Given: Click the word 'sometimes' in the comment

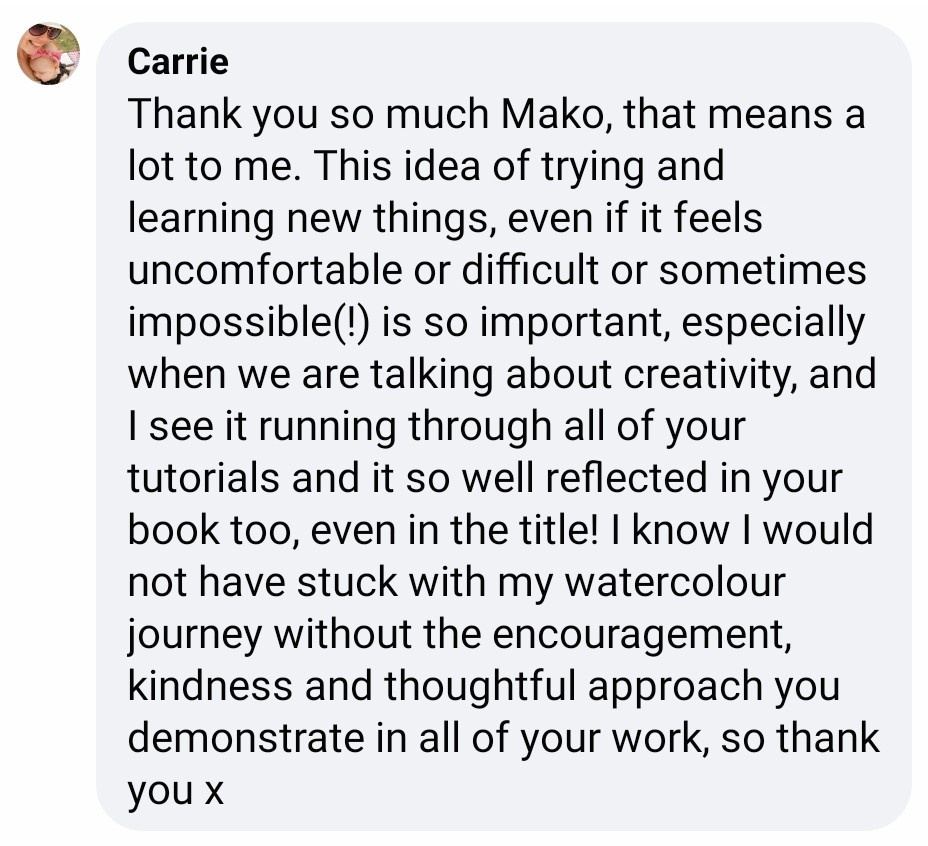Looking at the screenshot, I should pos(763,271).
